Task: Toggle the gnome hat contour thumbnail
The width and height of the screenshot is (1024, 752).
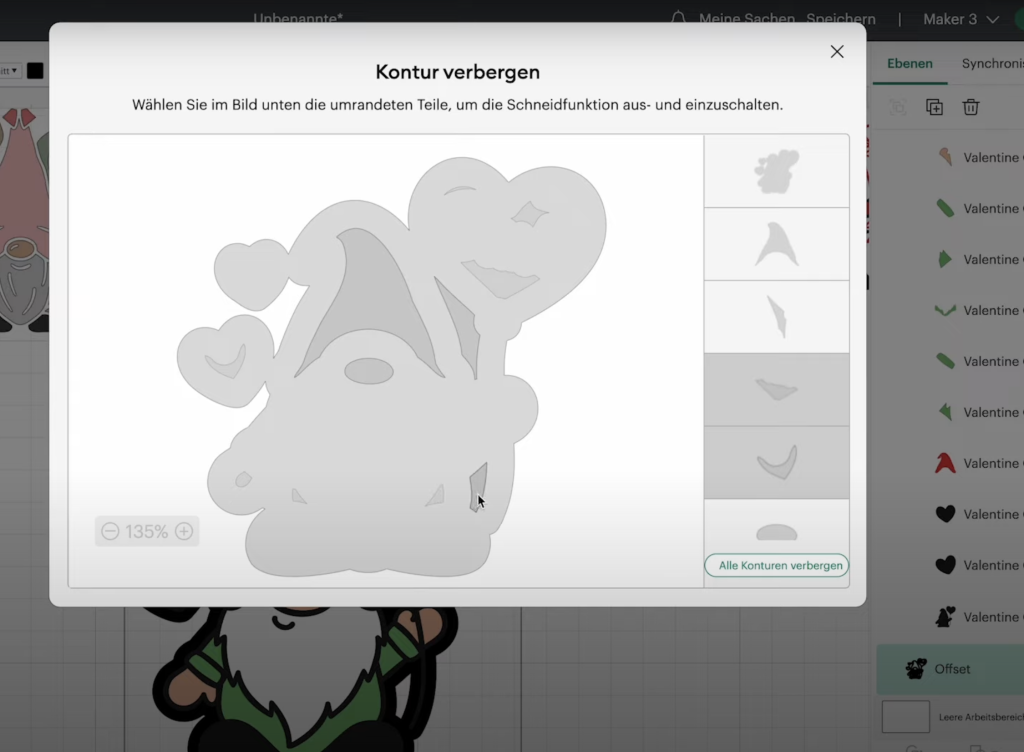Action: (x=776, y=244)
